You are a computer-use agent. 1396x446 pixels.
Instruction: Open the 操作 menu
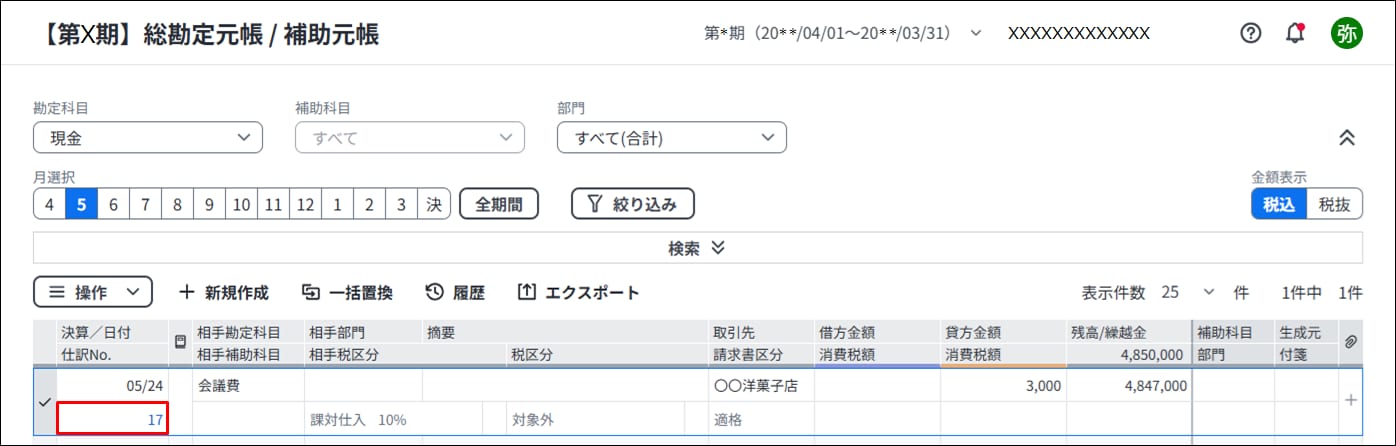point(93,293)
